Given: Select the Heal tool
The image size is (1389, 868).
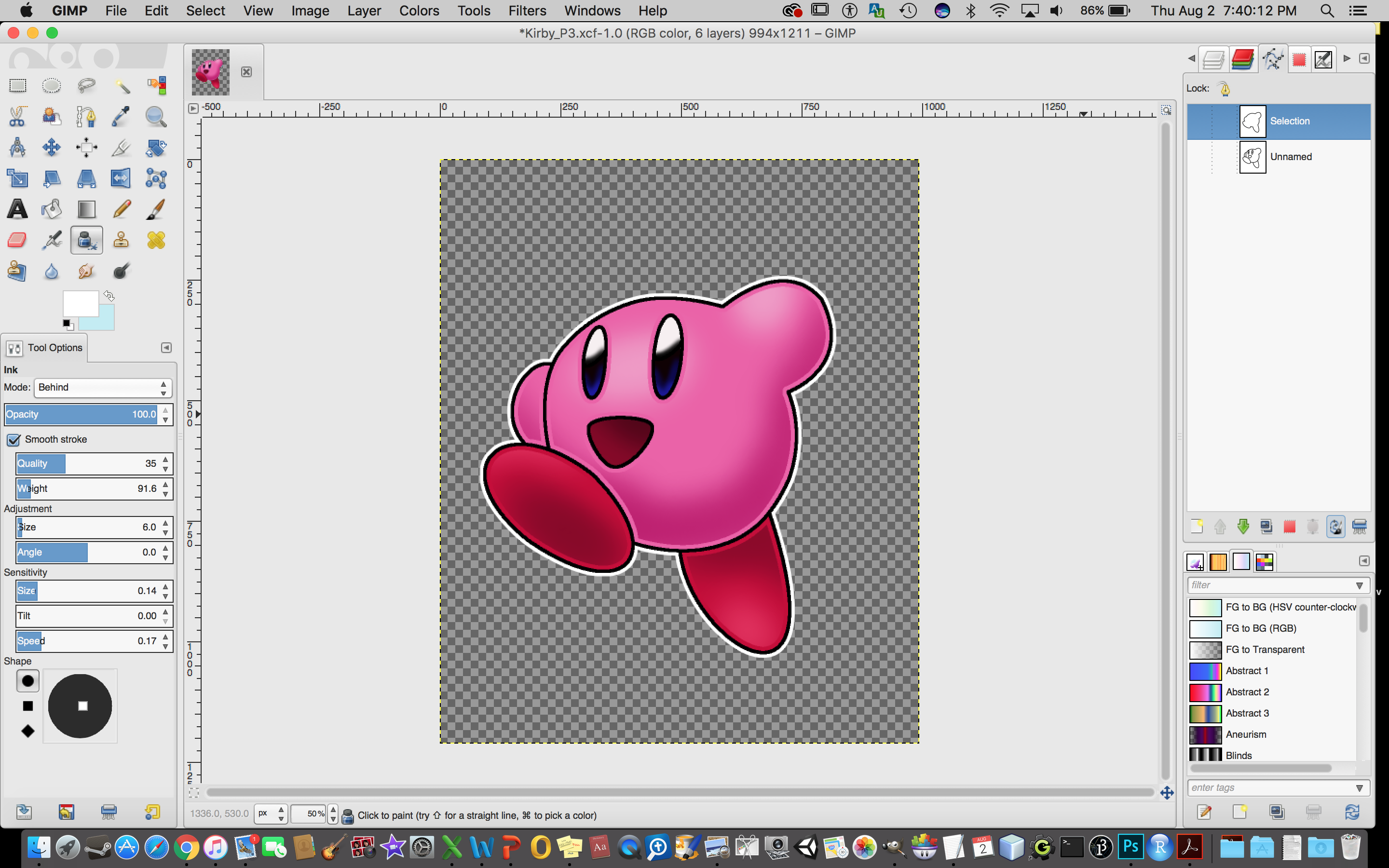Looking at the screenshot, I should pyautogui.click(x=156, y=240).
